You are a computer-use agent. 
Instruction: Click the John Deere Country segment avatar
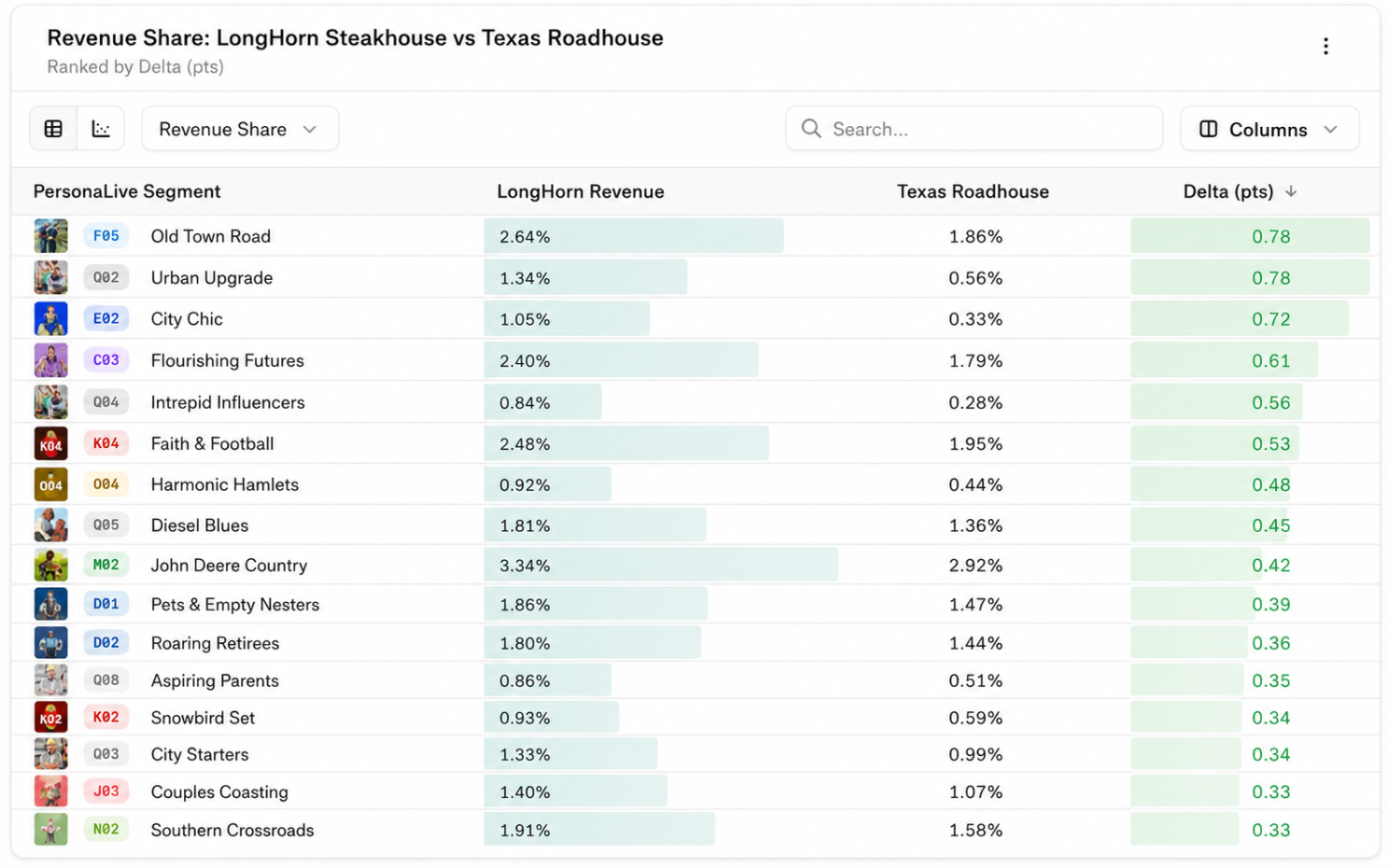[x=50, y=565]
